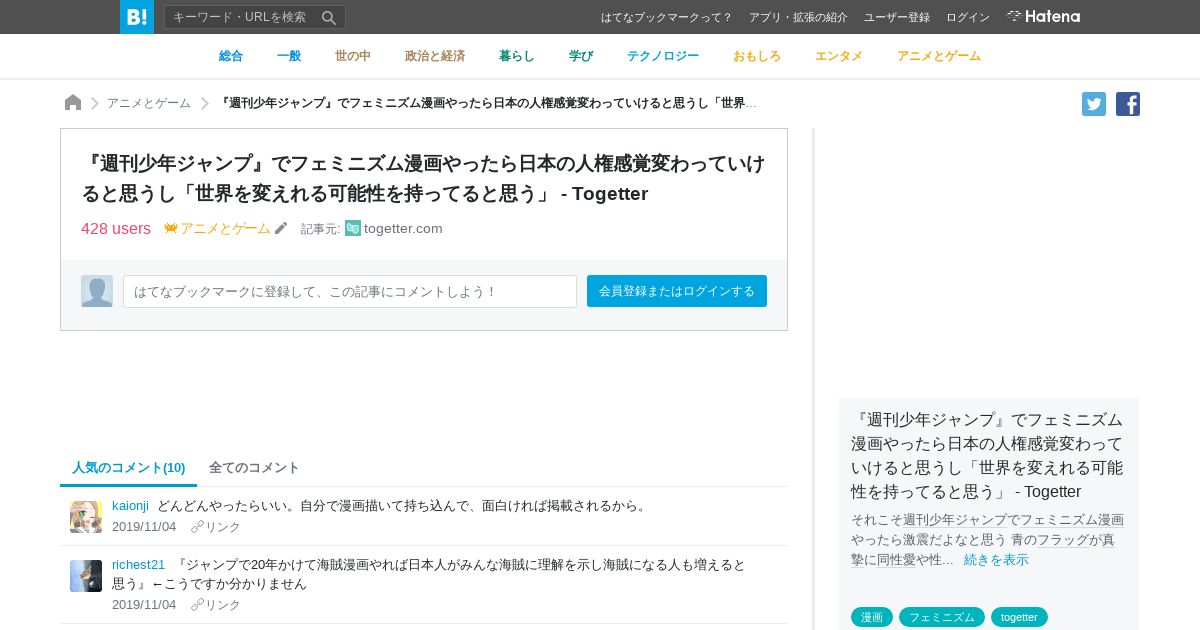Click the togetter tag
Viewport: 1200px width, 630px height.
(1019, 617)
